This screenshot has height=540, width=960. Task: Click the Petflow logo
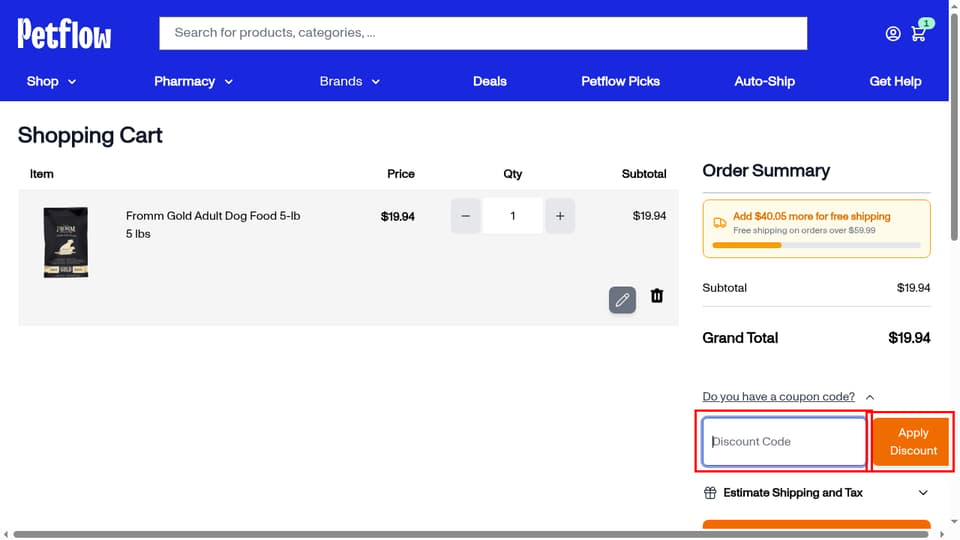tap(64, 33)
